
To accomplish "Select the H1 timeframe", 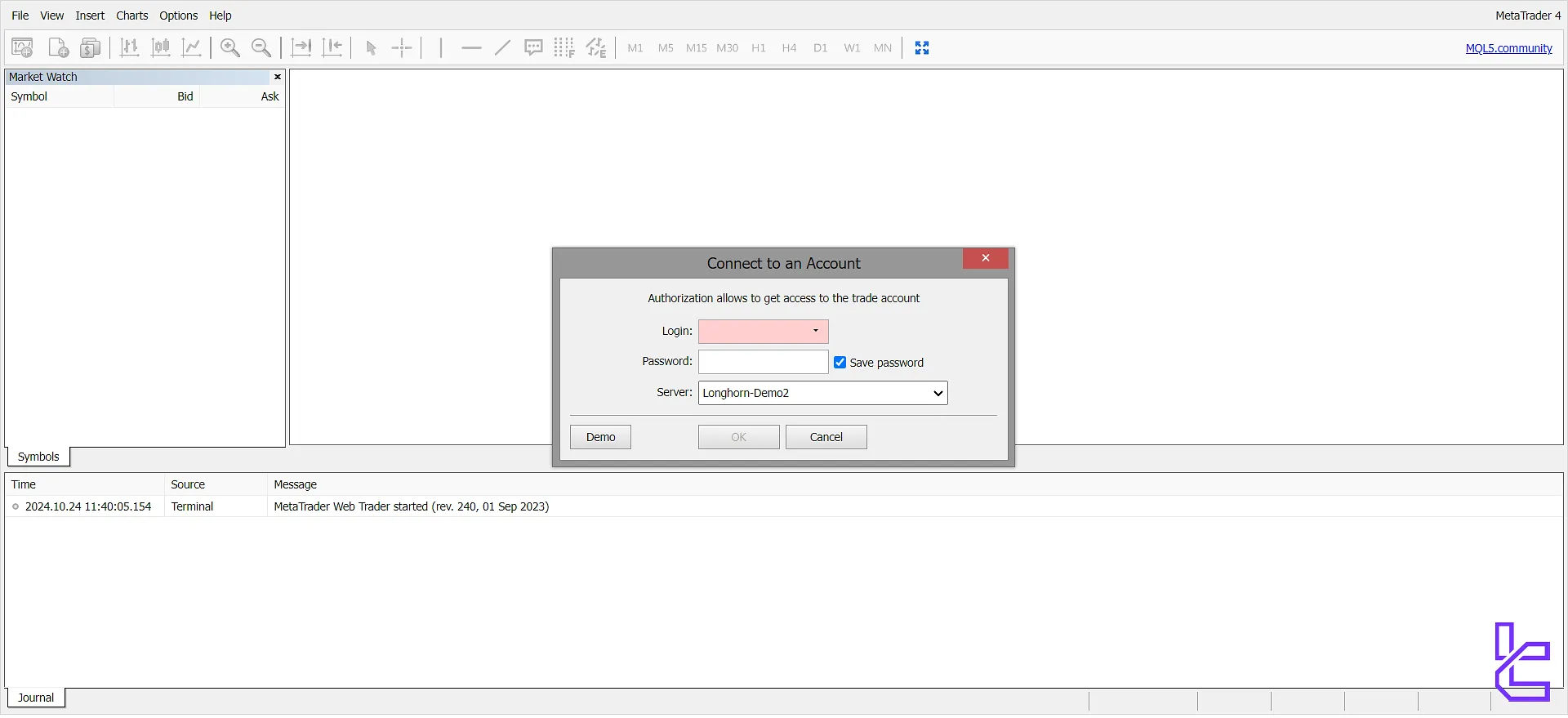I will pos(759,48).
